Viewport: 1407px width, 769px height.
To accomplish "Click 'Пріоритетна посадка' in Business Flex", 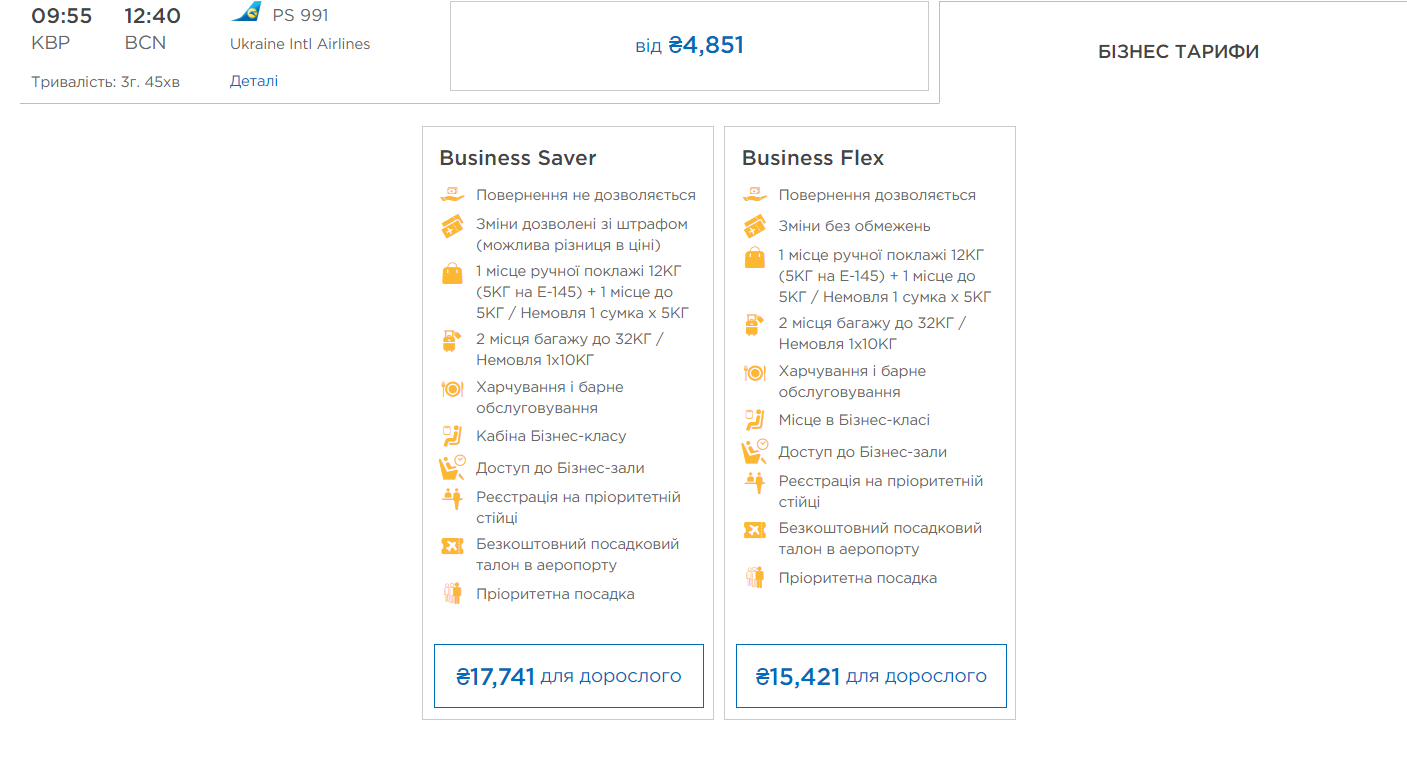I will point(858,578).
